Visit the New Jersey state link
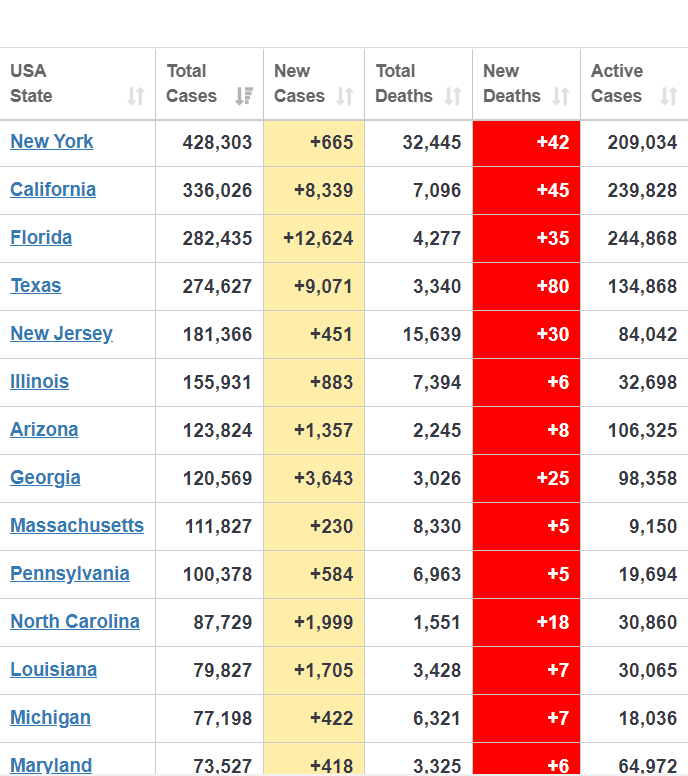The width and height of the screenshot is (688, 776). [61, 334]
